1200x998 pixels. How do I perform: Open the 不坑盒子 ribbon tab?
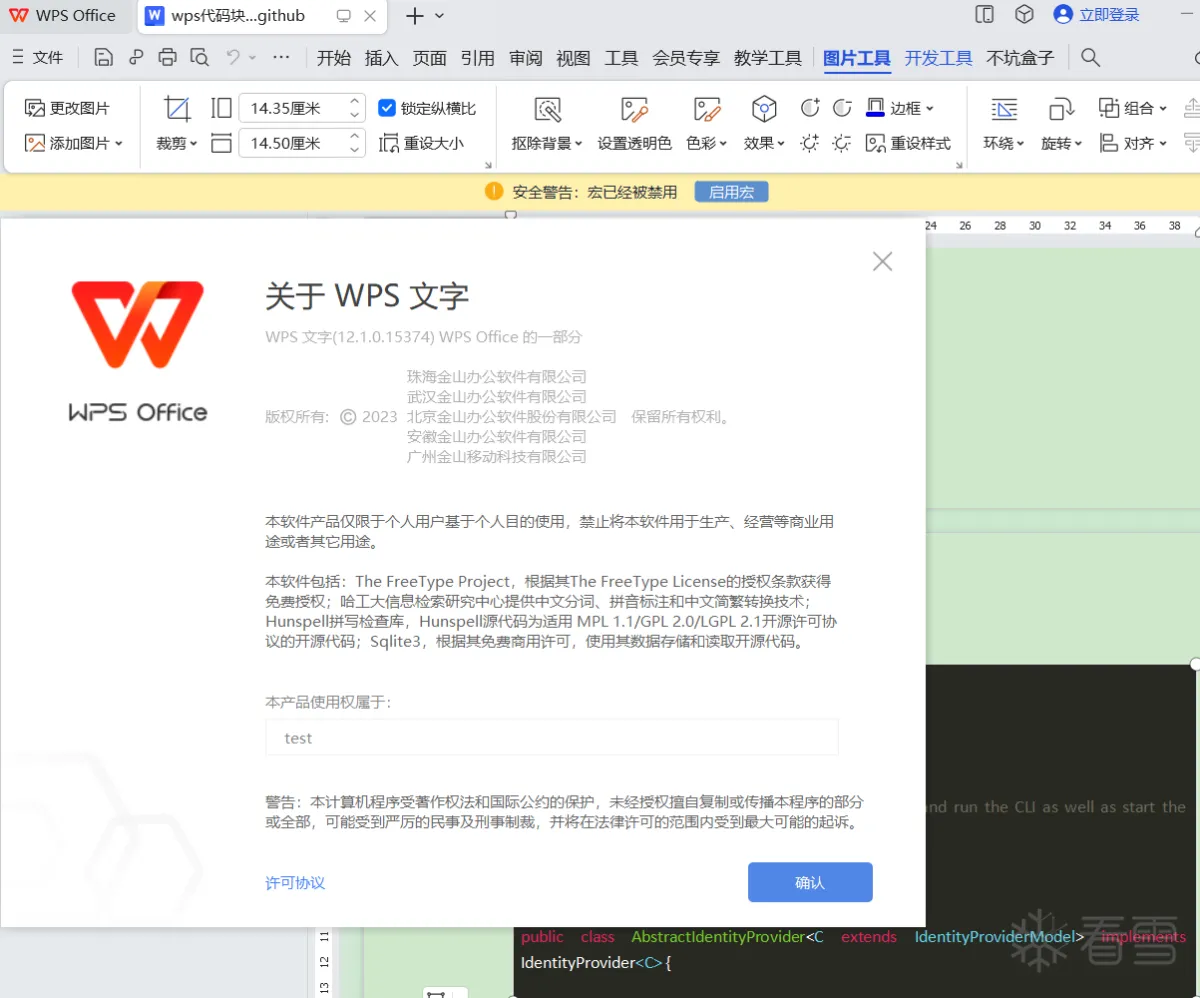click(x=1020, y=58)
